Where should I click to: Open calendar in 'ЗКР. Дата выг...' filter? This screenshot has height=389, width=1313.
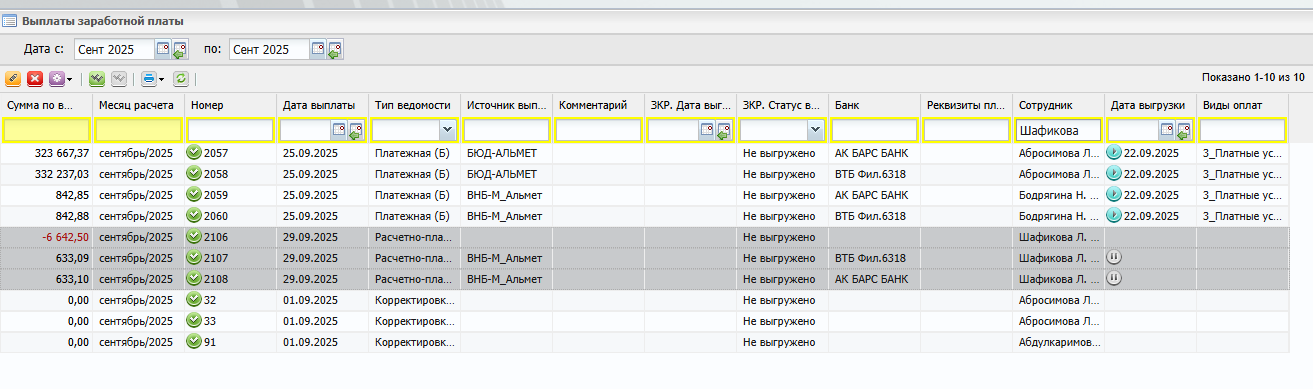[x=707, y=130]
